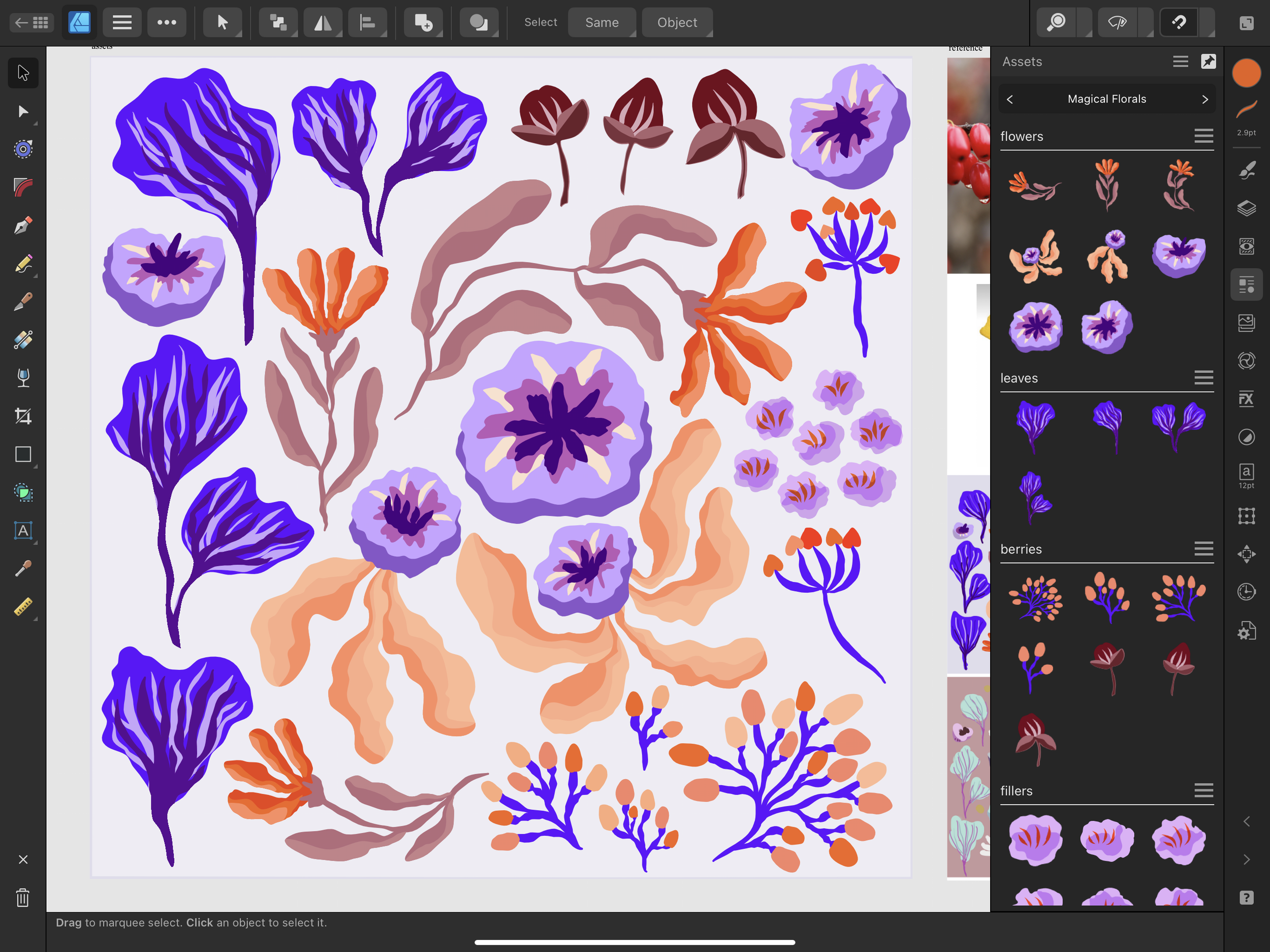Open the Transparency tool
This screenshot has width=1270, height=952.
(23, 377)
